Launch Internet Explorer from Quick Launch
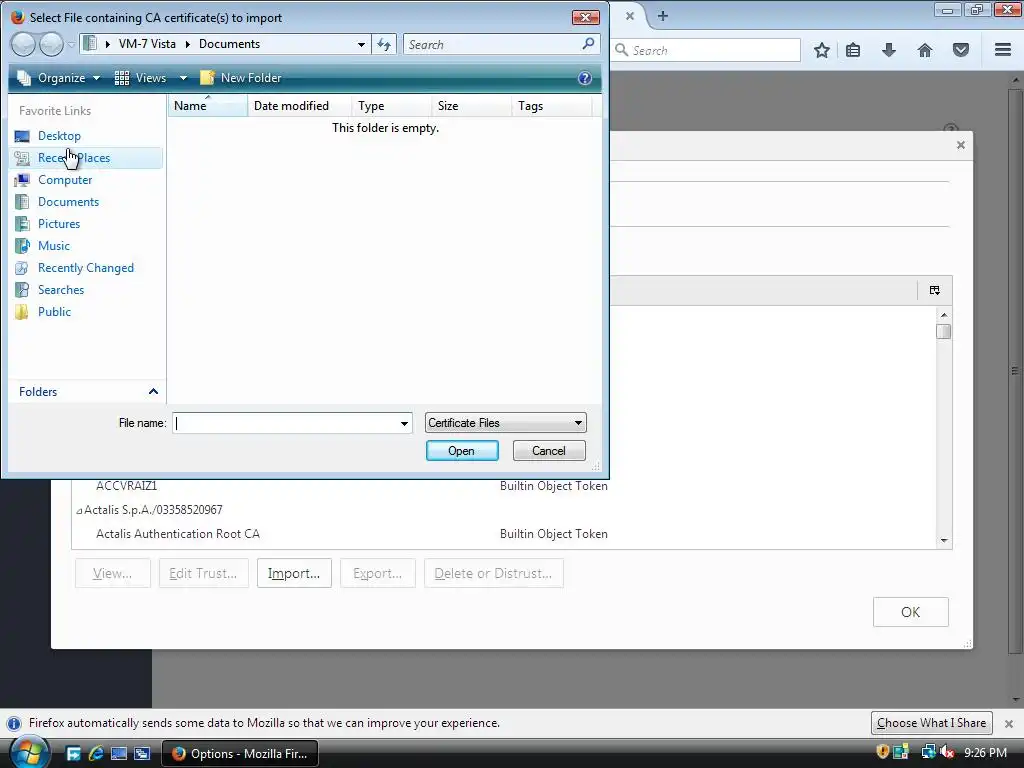 [96, 754]
